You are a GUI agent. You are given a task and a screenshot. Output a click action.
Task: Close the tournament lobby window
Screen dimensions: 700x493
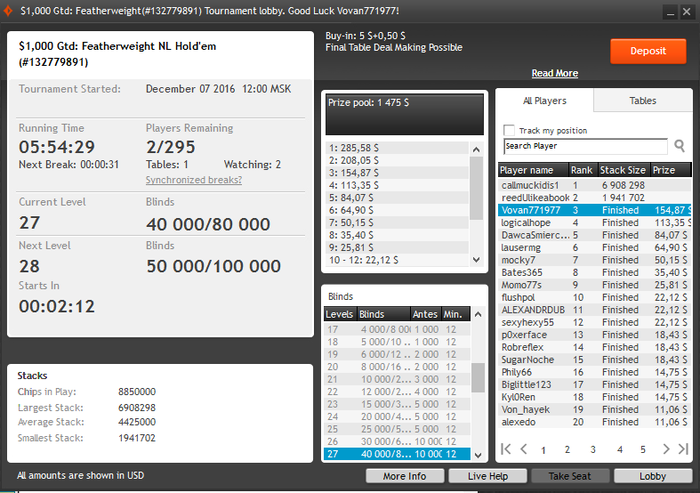click(687, 12)
